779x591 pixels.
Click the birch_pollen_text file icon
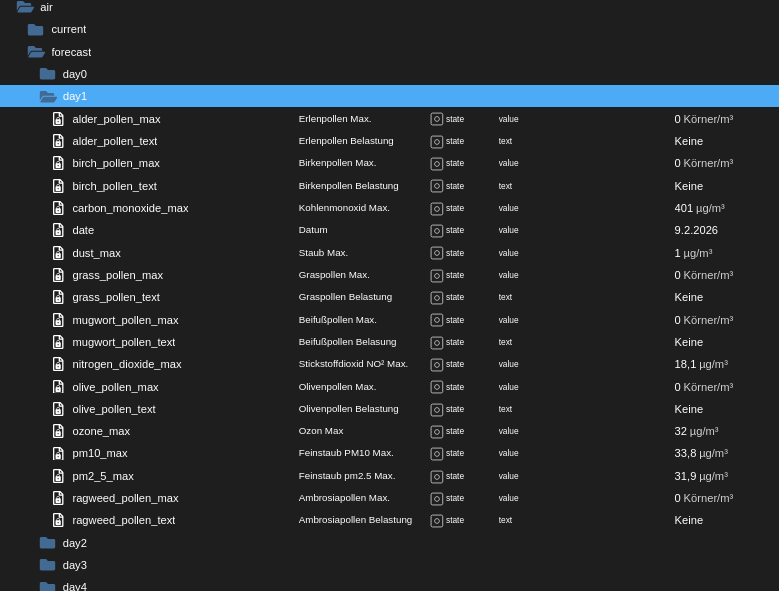pyautogui.click(x=58, y=186)
